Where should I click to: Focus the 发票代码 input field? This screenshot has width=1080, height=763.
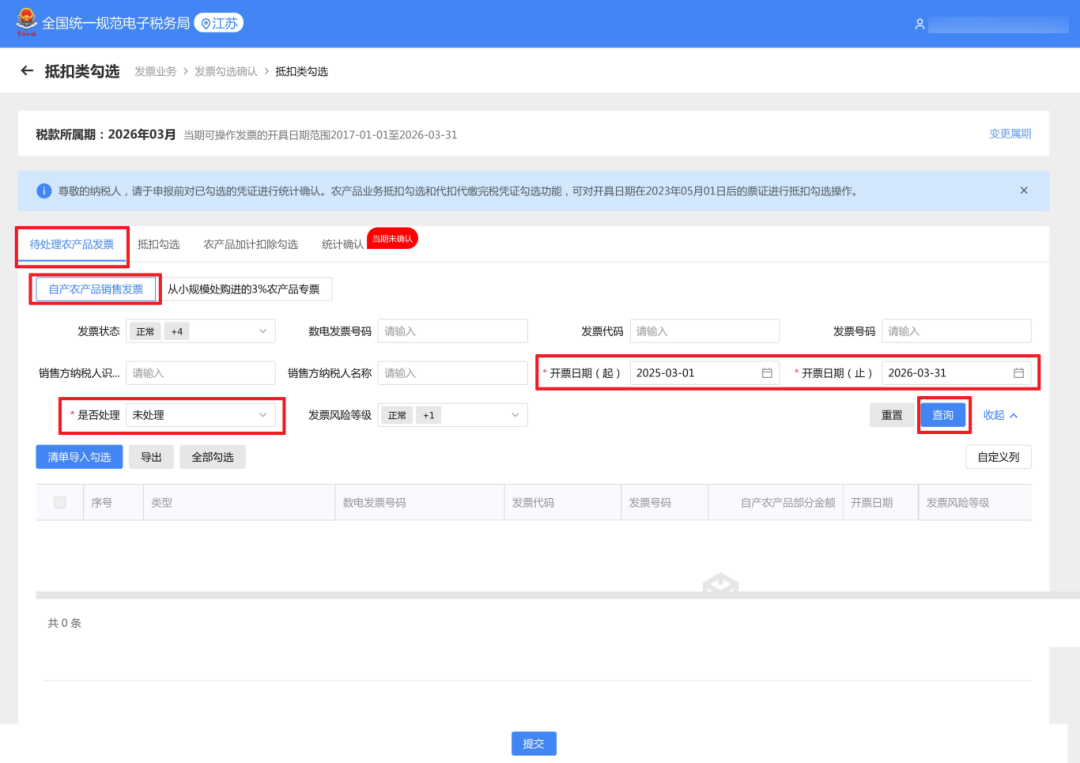point(705,331)
